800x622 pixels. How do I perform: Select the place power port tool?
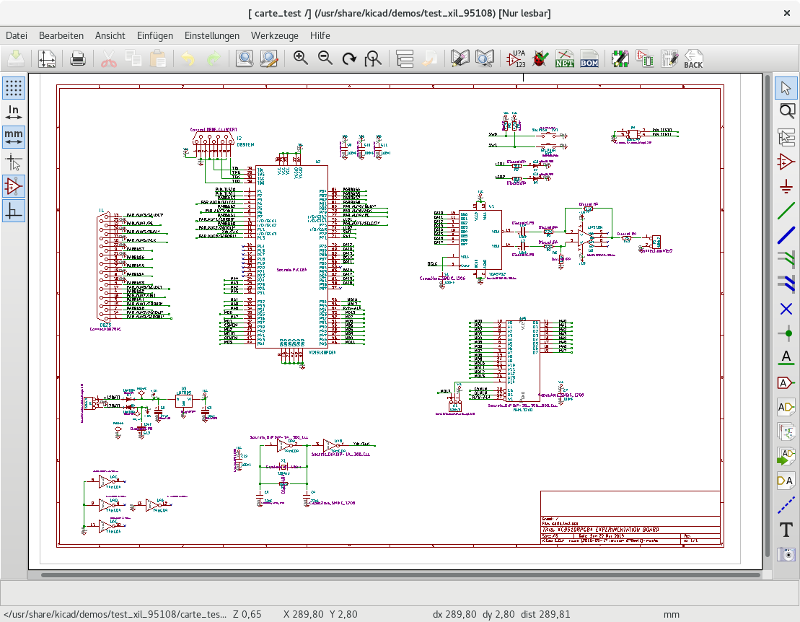click(x=787, y=186)
